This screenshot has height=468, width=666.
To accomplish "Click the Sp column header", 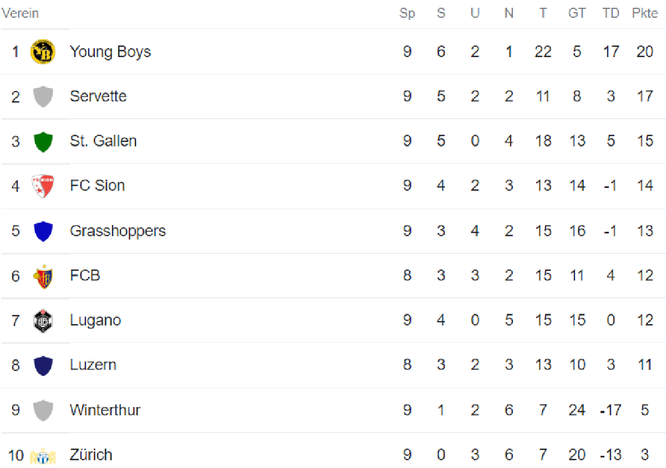I will (407, 13).
